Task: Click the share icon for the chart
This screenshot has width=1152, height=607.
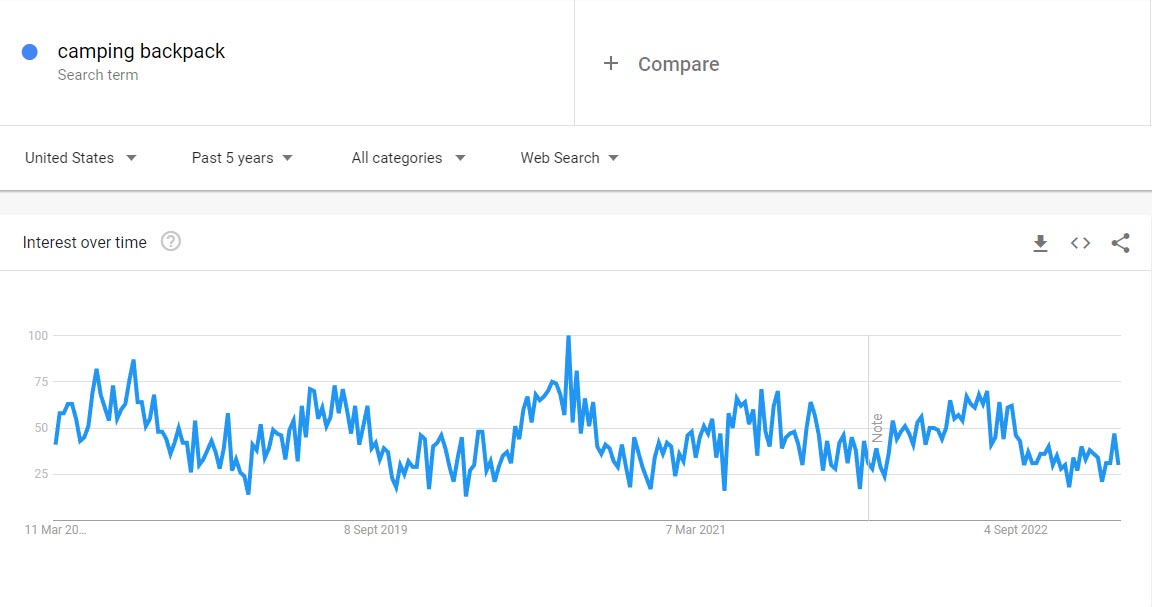Action: tap(1120, 243)
